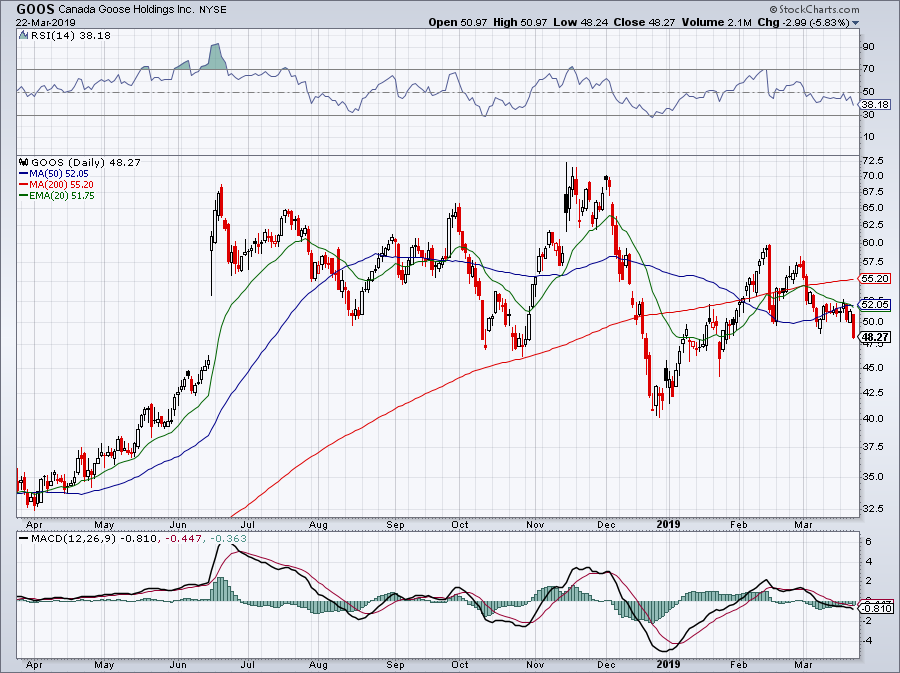This screenshot has height=673, width=900.
Task: Click the Open 50.97 value
Action: (x=457, y=22)
